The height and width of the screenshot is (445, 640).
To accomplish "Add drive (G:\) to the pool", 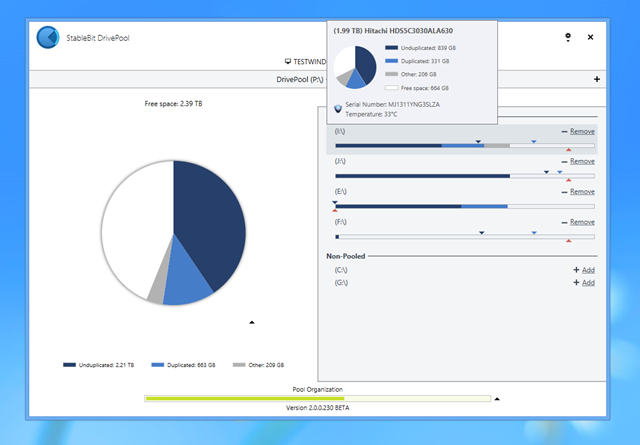I will click(x=588, y=283).
